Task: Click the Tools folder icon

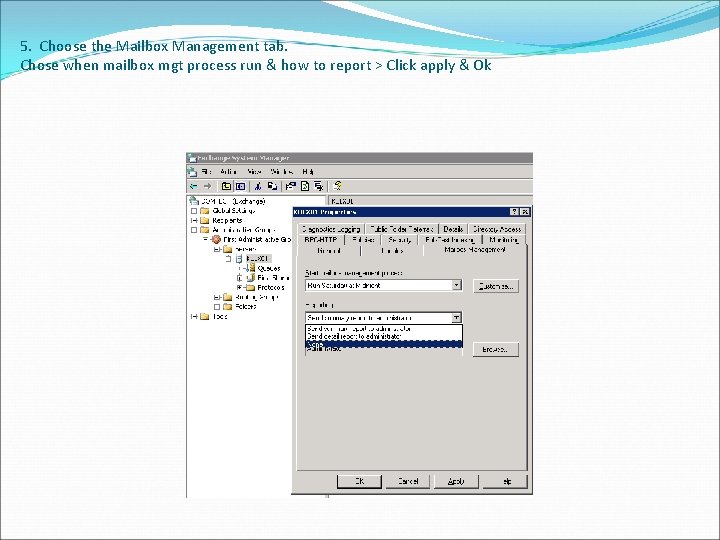Action: [x=205, y=316]
